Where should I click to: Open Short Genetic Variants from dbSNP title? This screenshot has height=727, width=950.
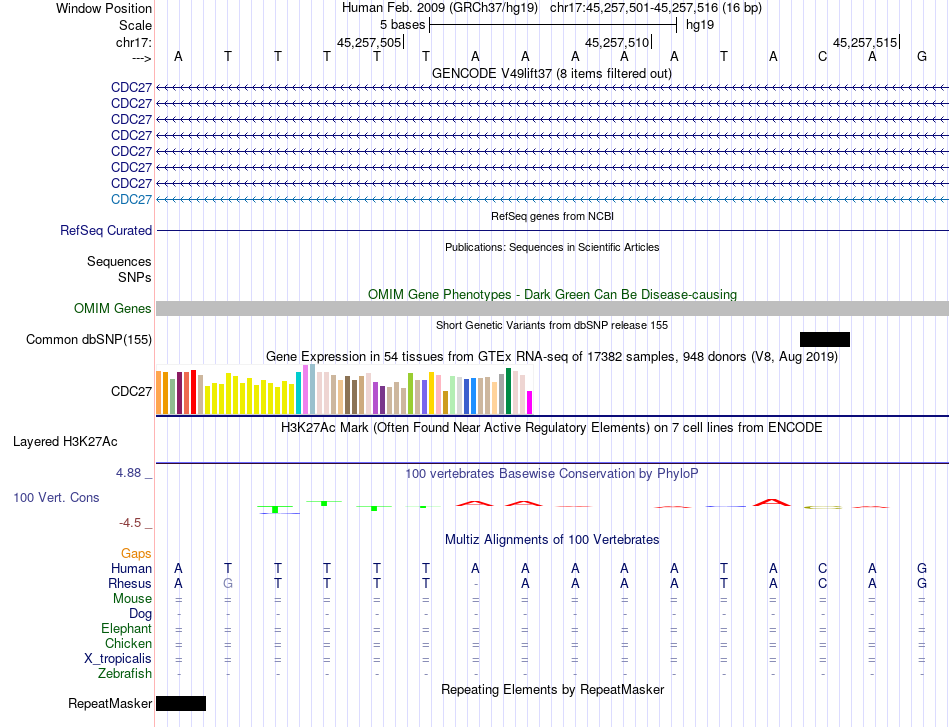(552, 325)
